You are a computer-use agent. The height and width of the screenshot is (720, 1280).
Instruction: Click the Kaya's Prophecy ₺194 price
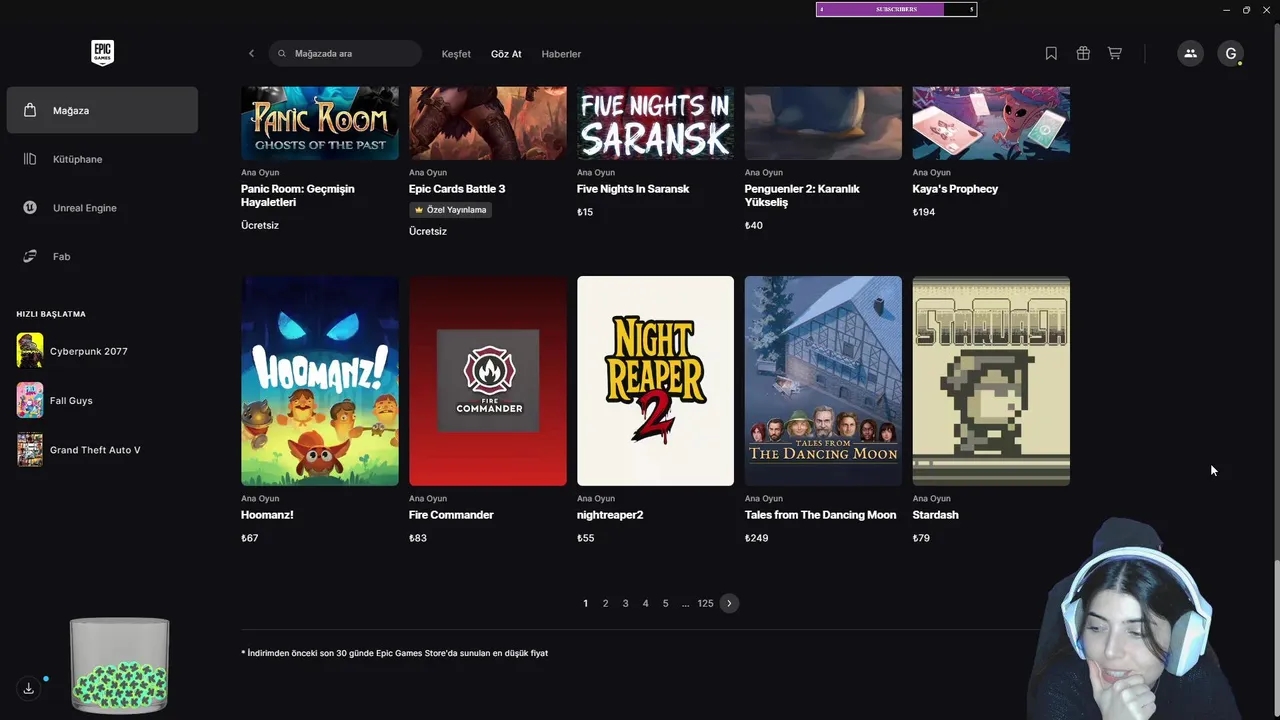[924, 212]
